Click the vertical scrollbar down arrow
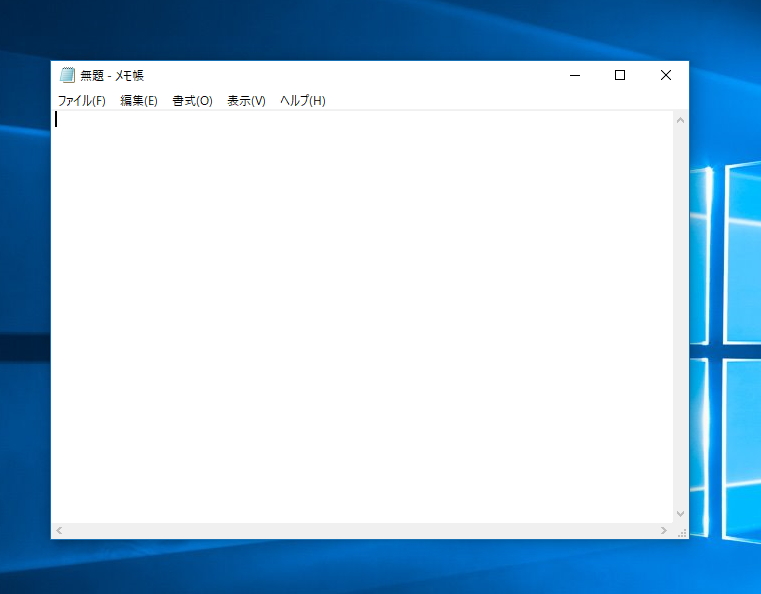761x594 pixels. coord(680,513)
